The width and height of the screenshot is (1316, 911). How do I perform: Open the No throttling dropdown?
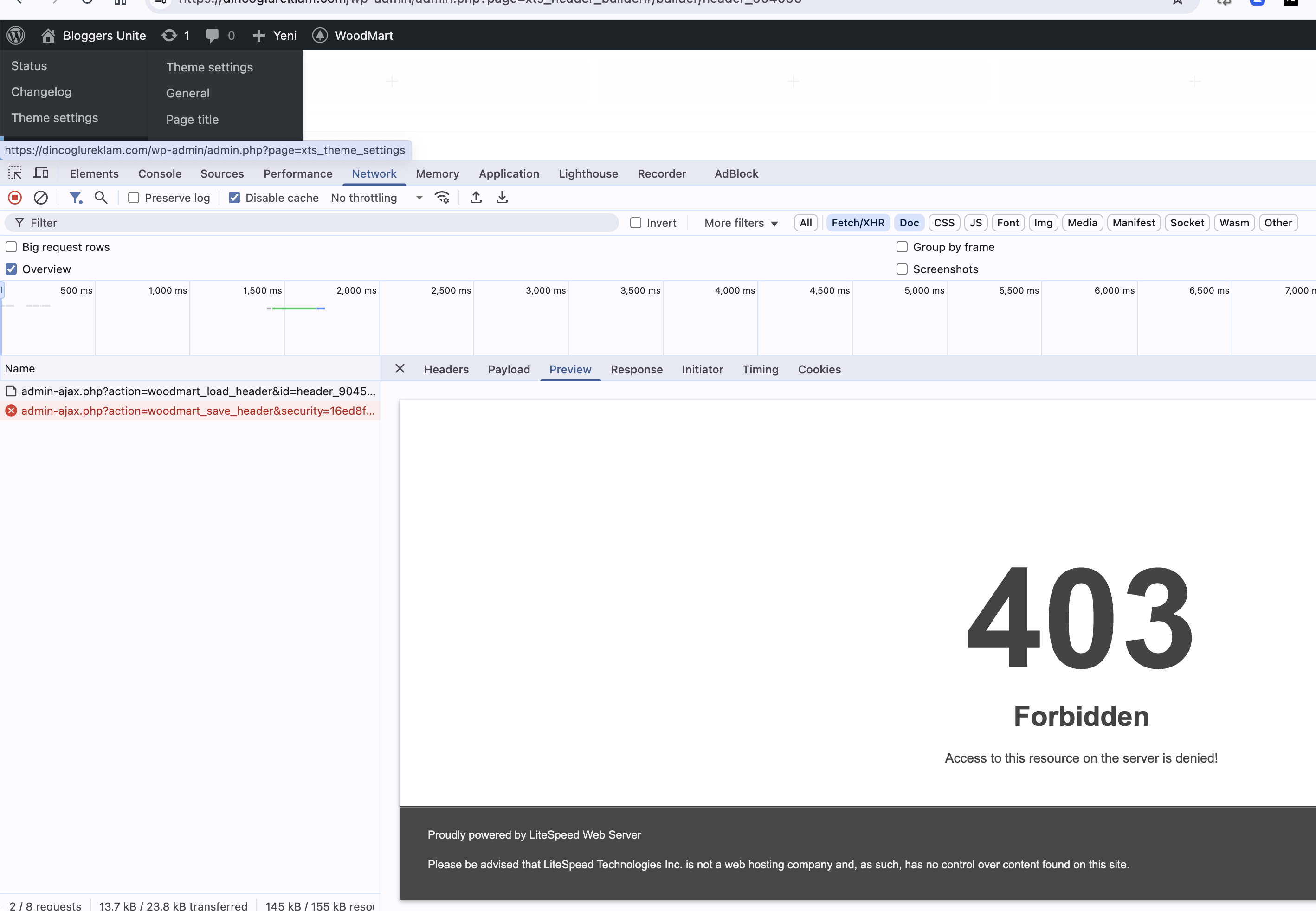click(x=377, y=198)
